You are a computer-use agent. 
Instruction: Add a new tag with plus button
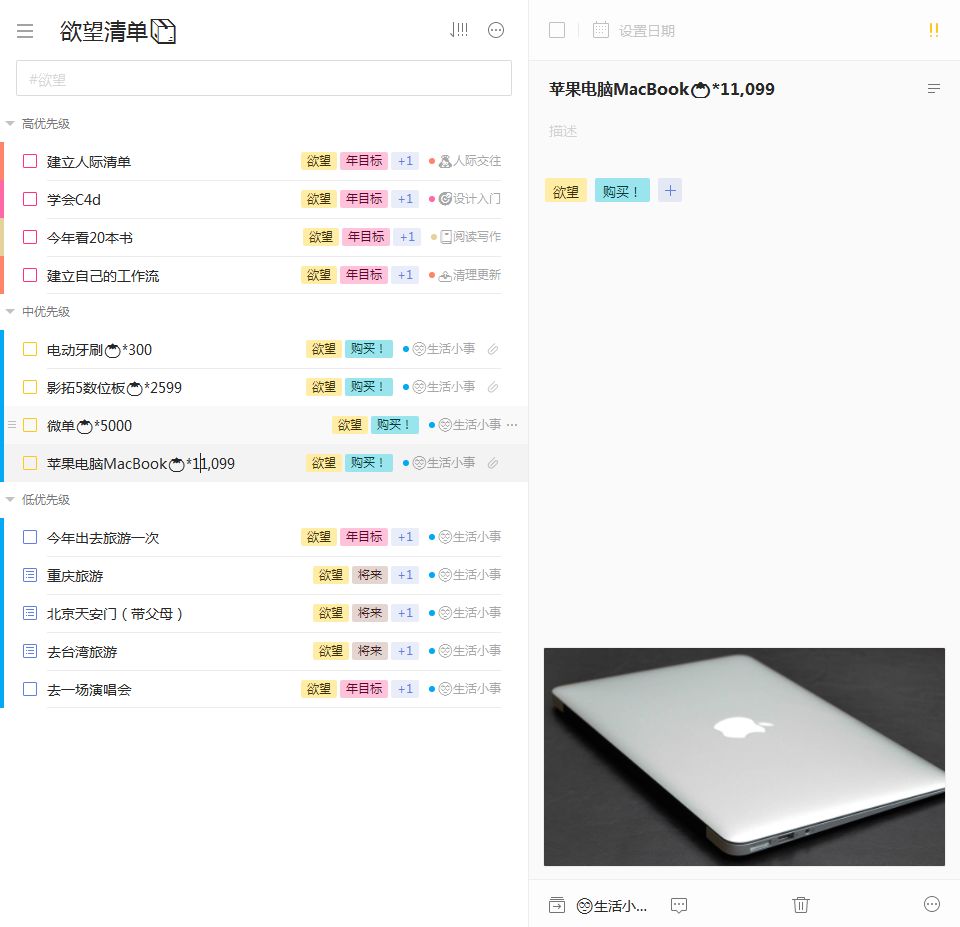click(670, 190)
